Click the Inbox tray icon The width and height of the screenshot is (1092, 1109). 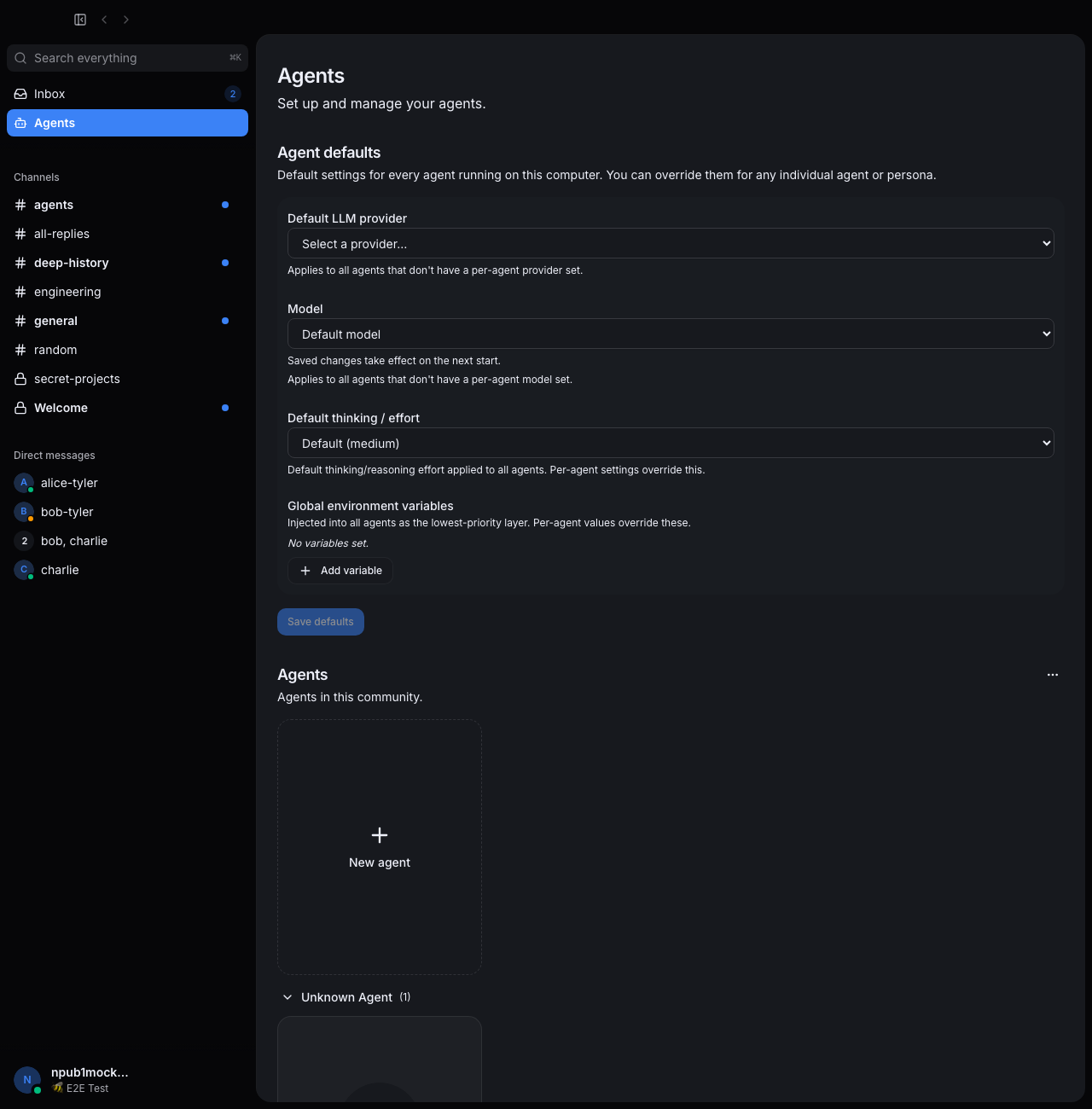(20, 94)
